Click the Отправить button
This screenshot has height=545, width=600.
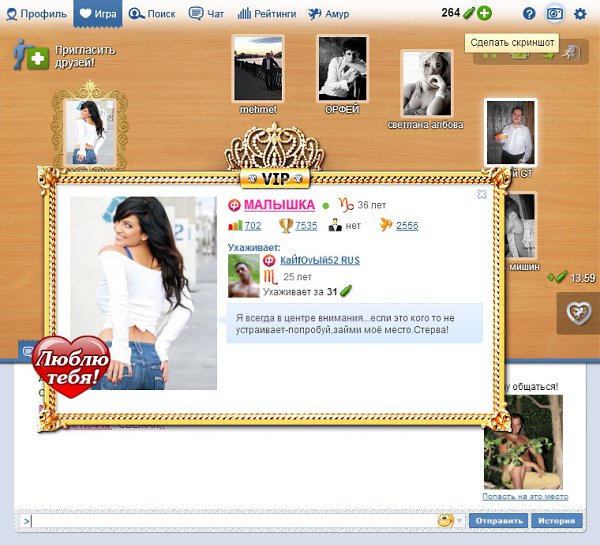click(x=499, y=521)
